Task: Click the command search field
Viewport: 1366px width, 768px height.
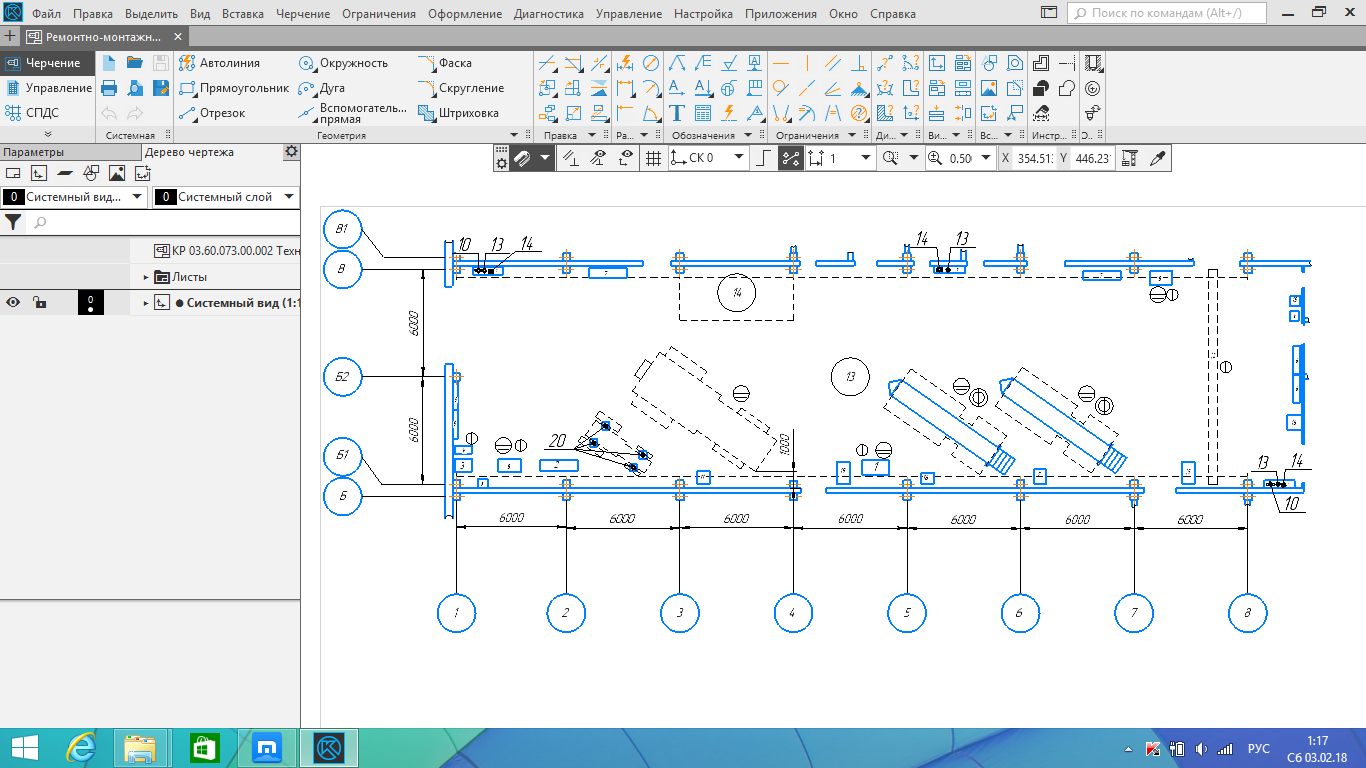Action: [1170, 14]
